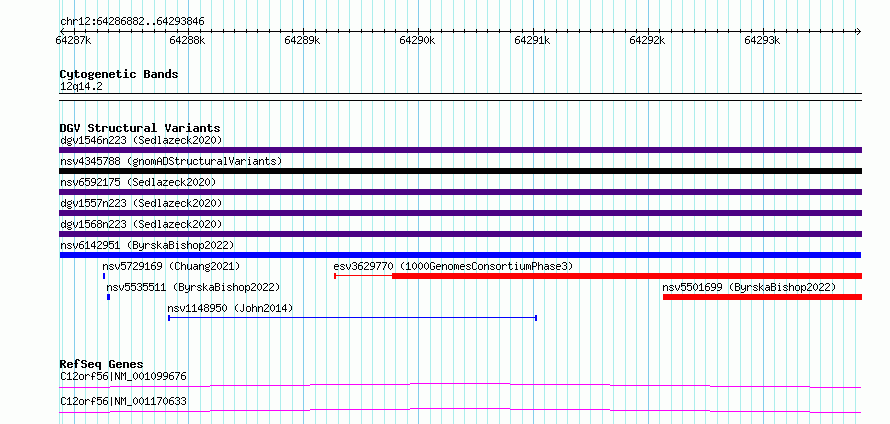This screenshot has height=424, width=890.
Task: Click the nsv5501699 (ByrskaBishop2022) label
Action: [749, 287]
